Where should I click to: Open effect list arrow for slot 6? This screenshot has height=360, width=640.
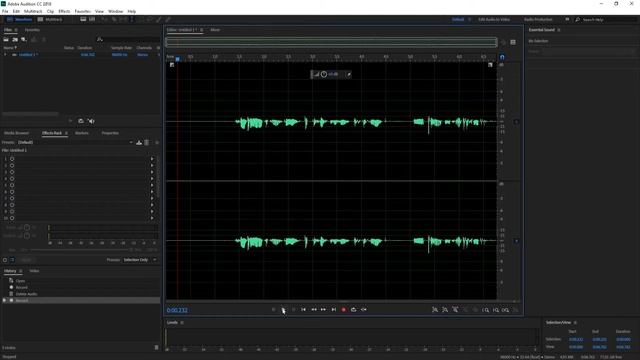pyautogui.click(x=152, y=192)
